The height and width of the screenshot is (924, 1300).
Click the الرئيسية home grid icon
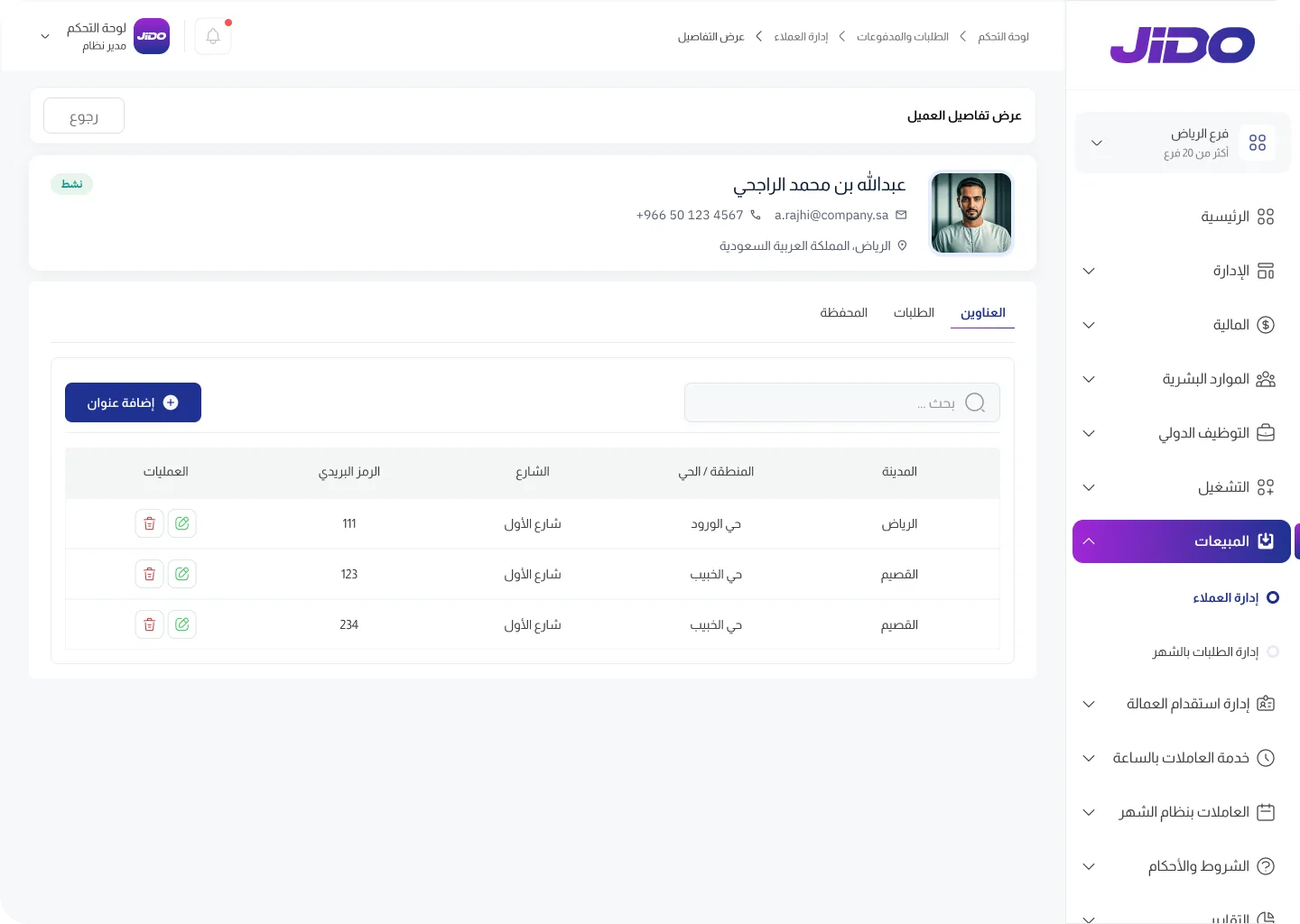pos(1266,217)
